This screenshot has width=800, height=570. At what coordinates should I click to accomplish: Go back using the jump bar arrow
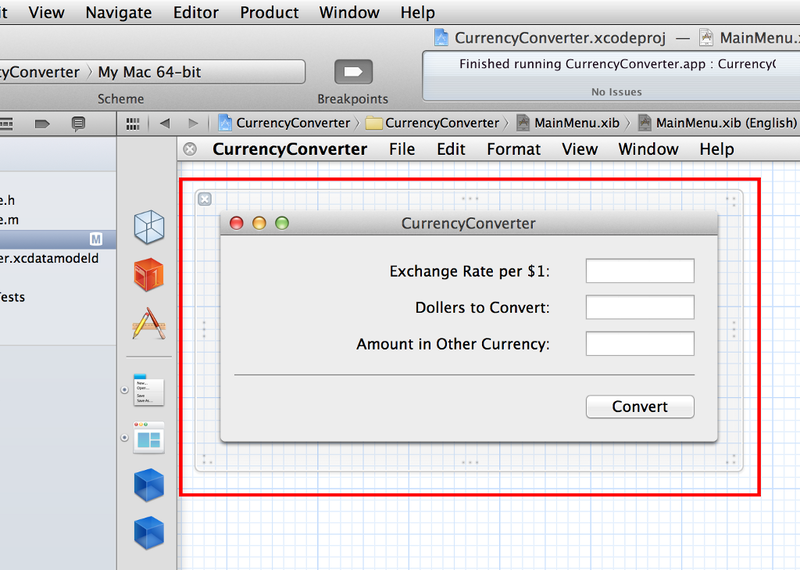(164, 123)
